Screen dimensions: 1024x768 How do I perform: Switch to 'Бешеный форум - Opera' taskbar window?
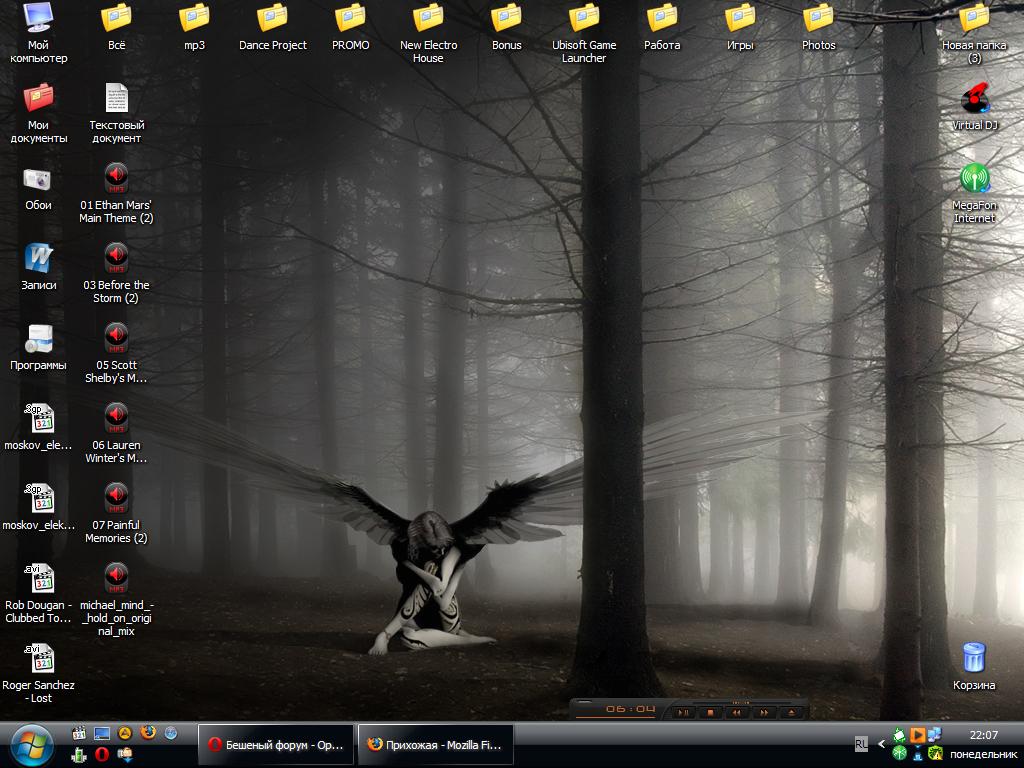[276, 744]
